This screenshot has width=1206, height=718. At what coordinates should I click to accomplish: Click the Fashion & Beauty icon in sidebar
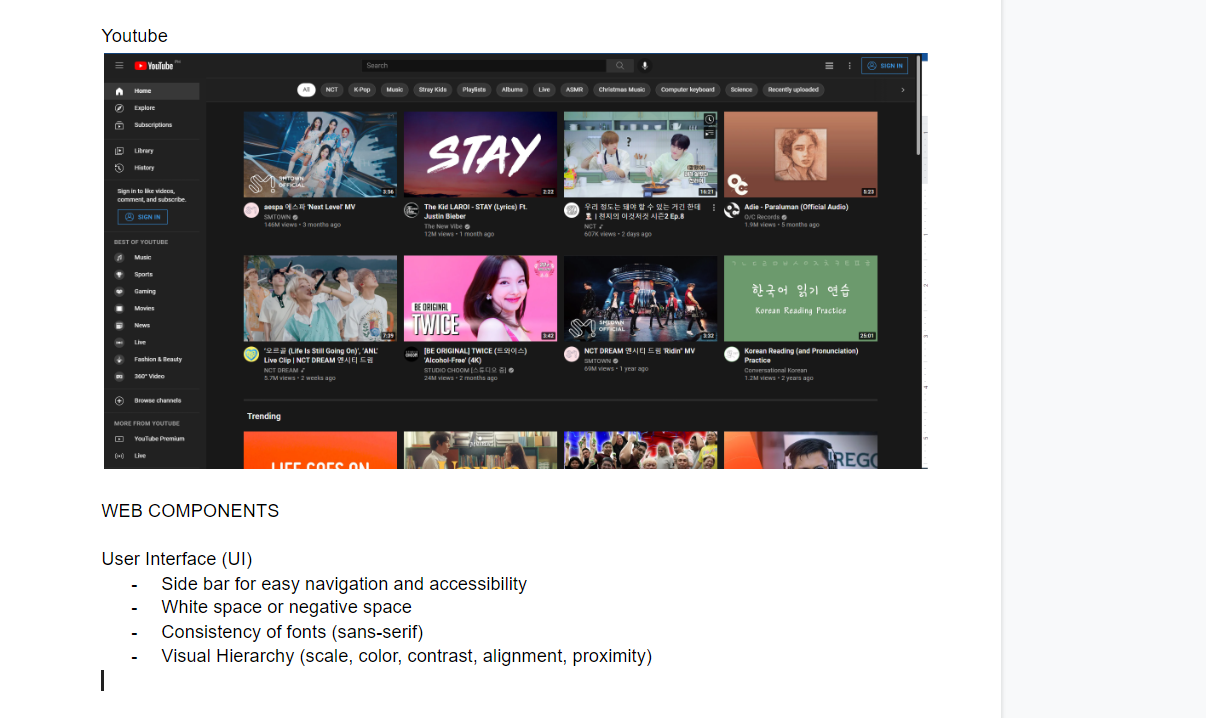pyautogui.click(x=119, y=359)
